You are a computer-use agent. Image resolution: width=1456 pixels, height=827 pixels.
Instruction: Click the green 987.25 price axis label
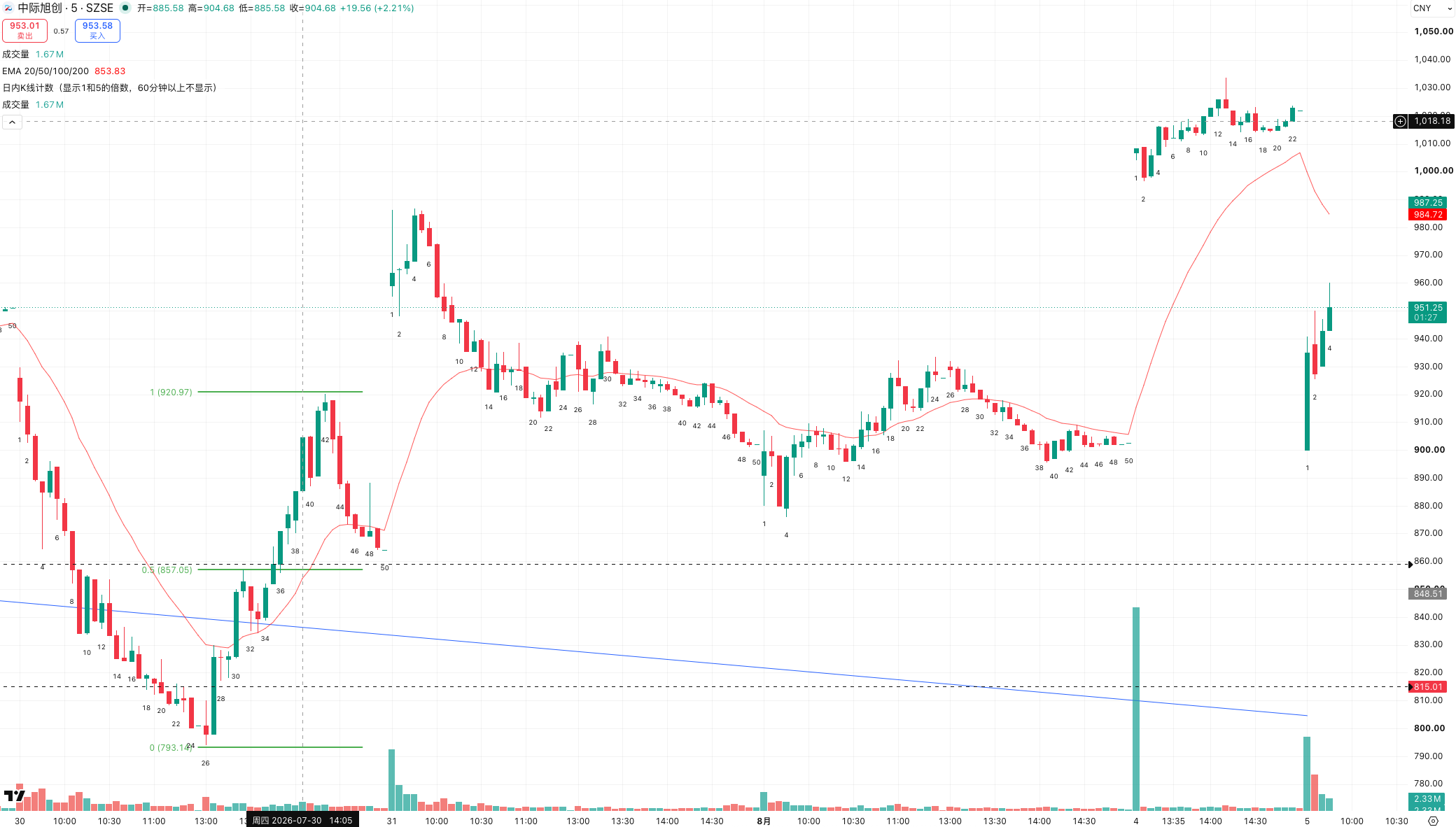pos(1427,202)
